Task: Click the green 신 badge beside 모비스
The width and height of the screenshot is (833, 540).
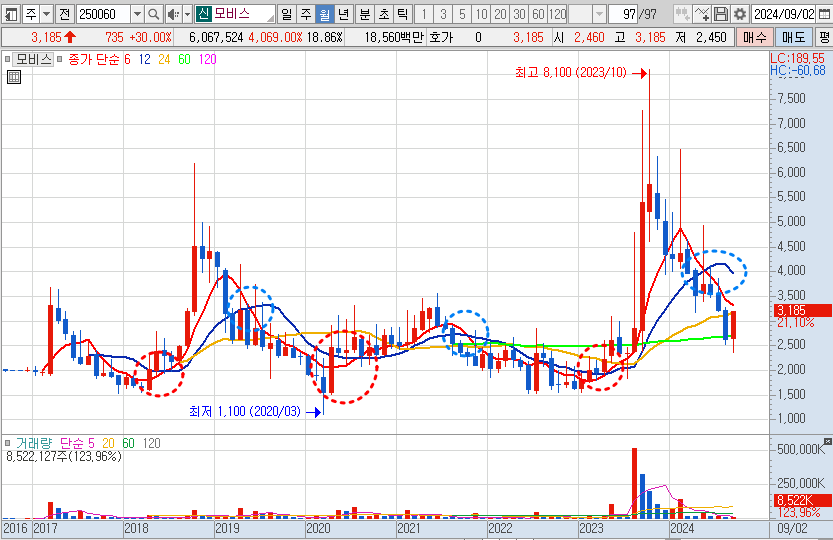Action: [x=203, y=14]
